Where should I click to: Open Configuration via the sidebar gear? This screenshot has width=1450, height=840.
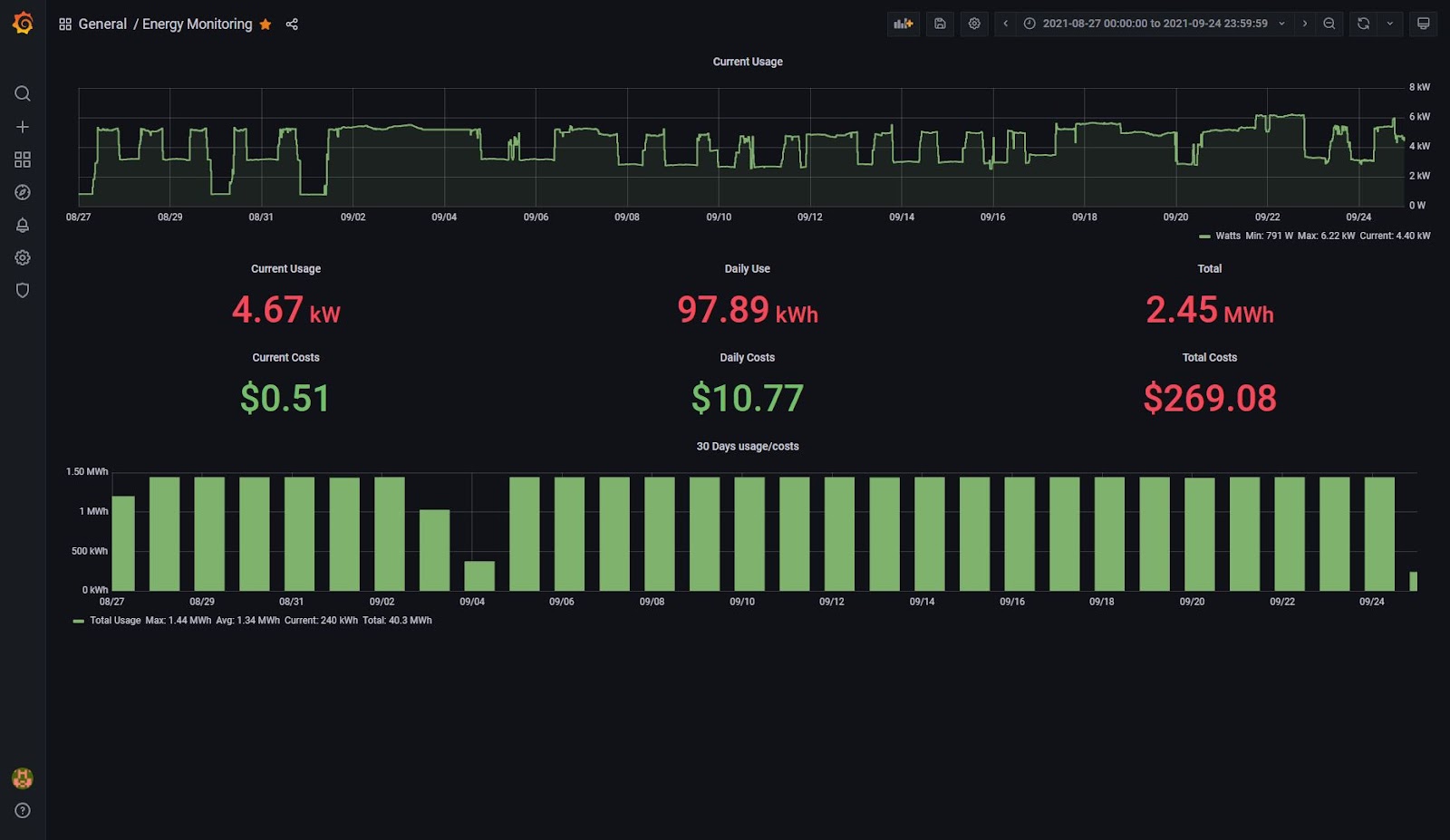pos(23,257)
